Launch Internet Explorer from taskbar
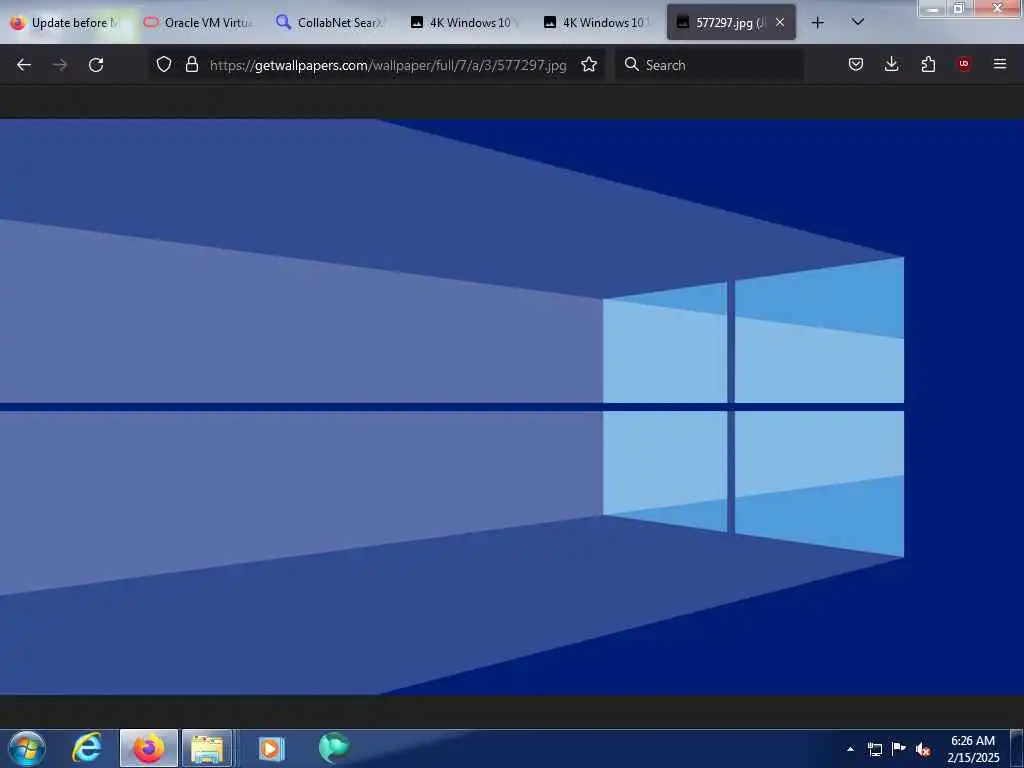 88,748
